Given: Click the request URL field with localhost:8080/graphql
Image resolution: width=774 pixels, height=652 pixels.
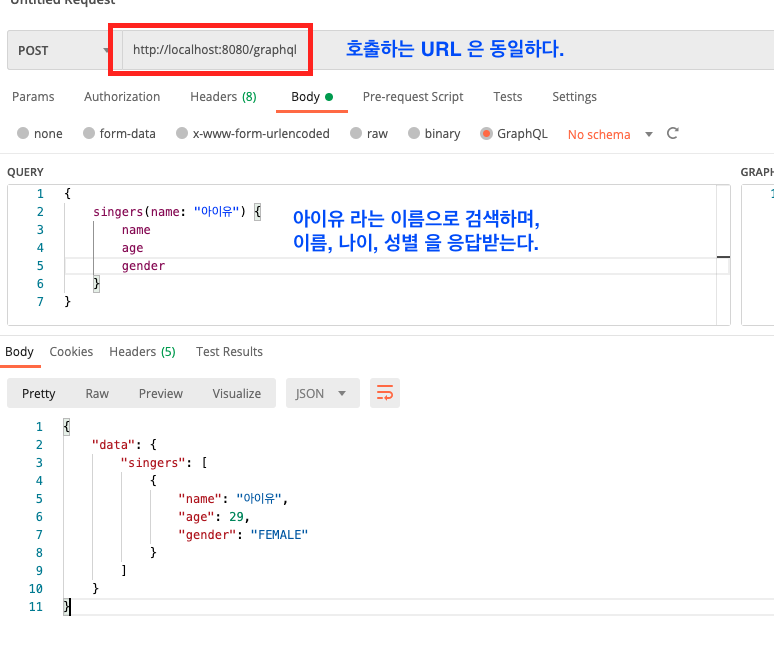Looking at the screenshot, I should (x=215, y=49).
